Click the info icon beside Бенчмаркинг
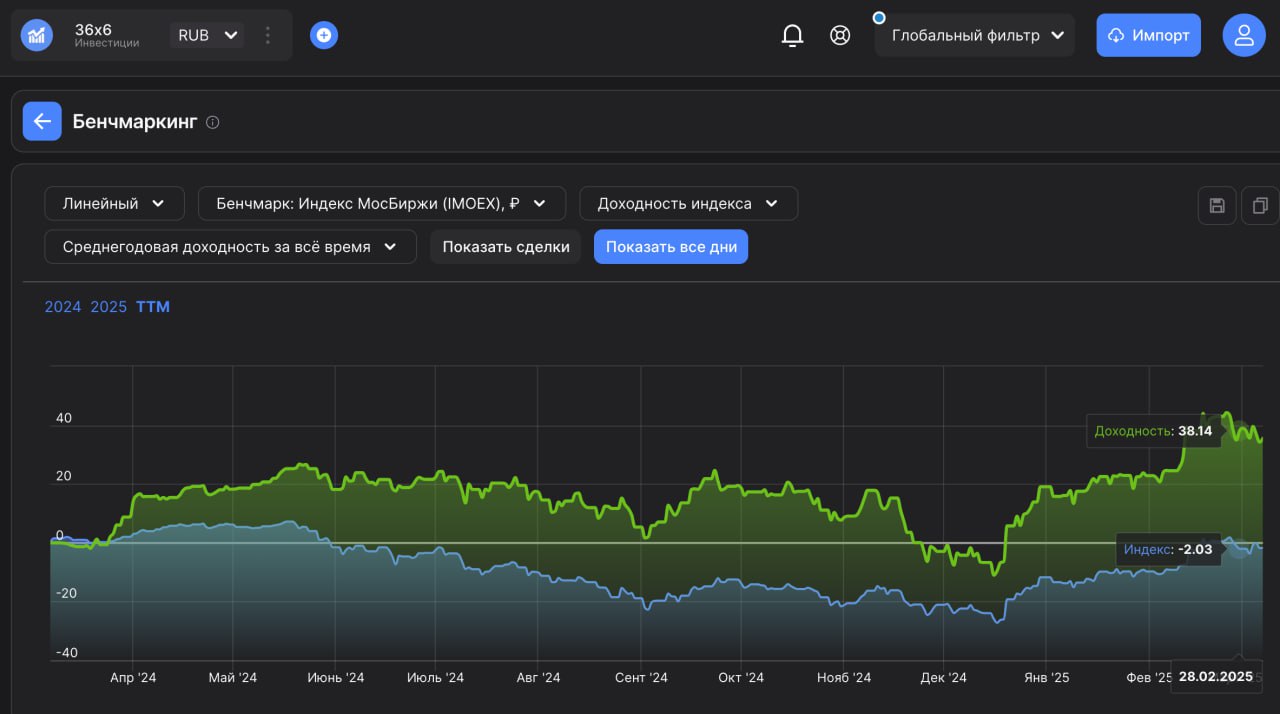 point(212,123)
